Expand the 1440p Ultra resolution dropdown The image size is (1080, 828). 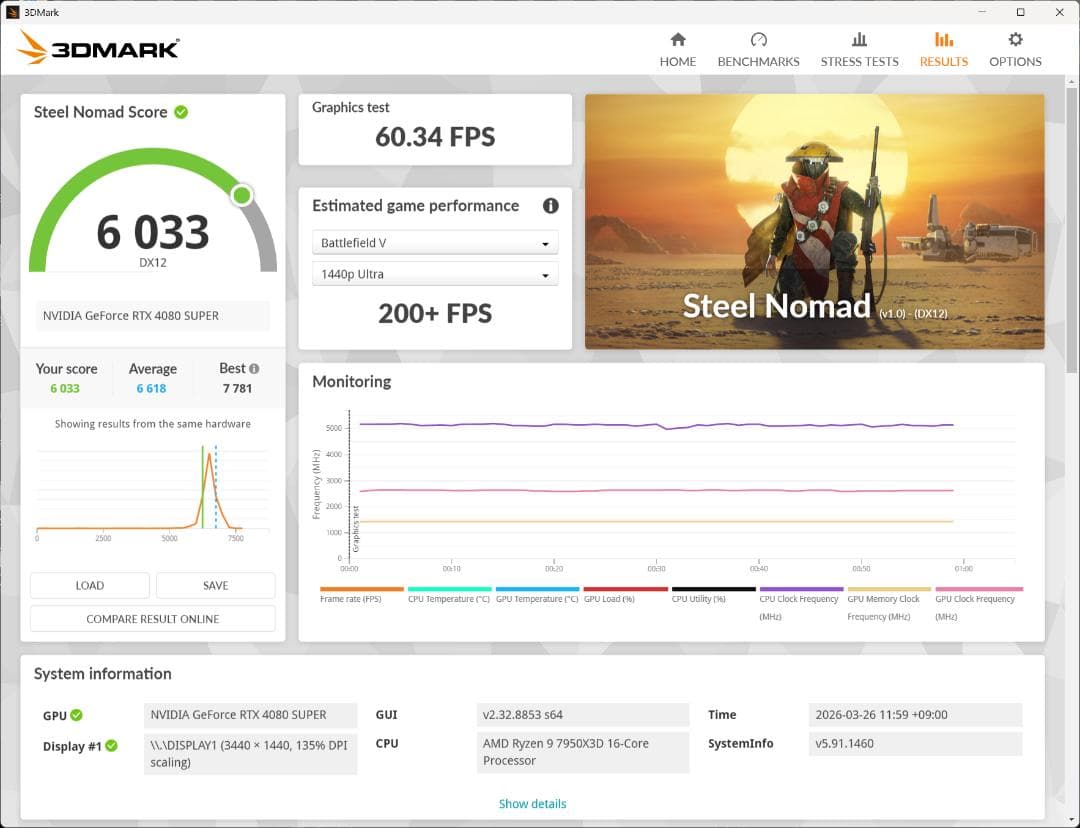pos(435,273)
